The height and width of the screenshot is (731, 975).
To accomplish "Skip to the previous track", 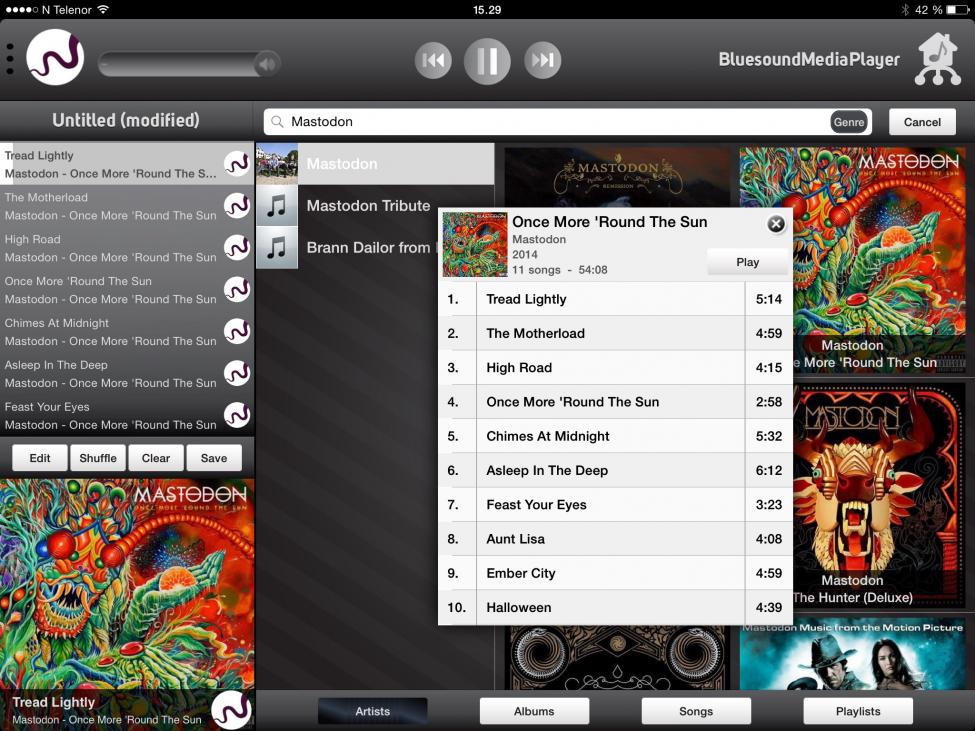I will tap(433, 60).
